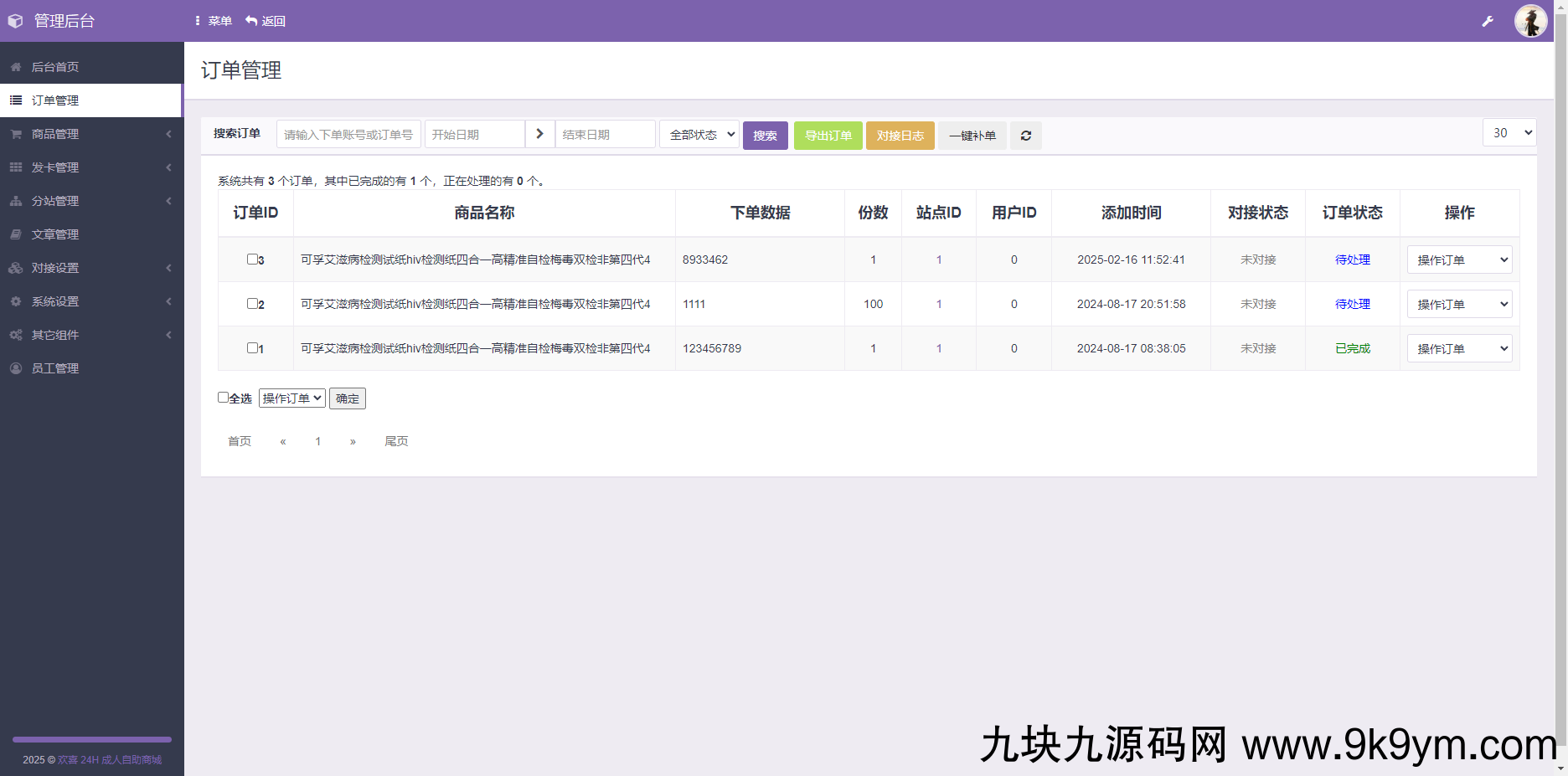Check the checkbox for order ID 1
The image size is (1568, 776).
(250, 348)
